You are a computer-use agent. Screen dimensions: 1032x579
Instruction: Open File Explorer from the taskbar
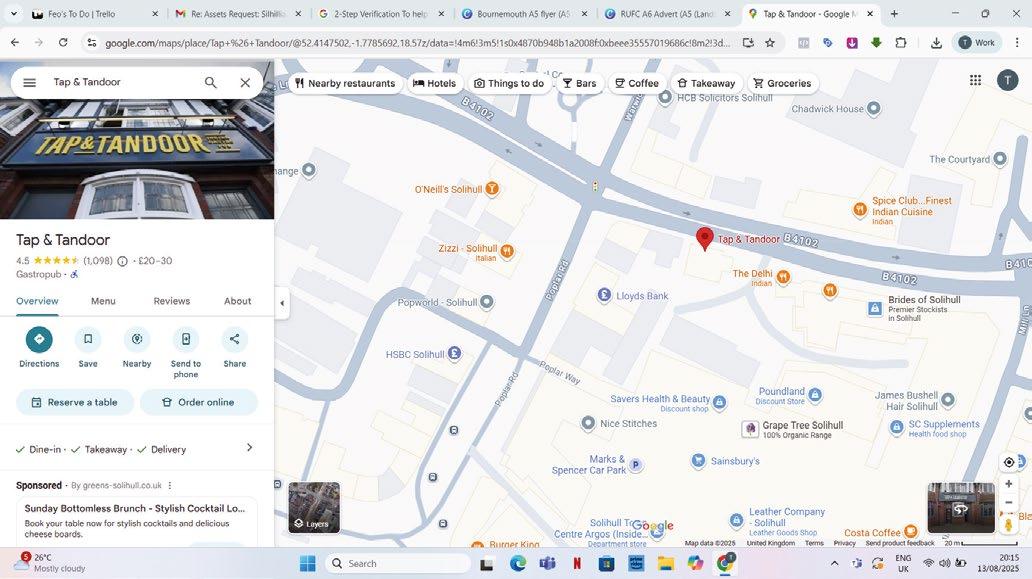tap(666, 563)
